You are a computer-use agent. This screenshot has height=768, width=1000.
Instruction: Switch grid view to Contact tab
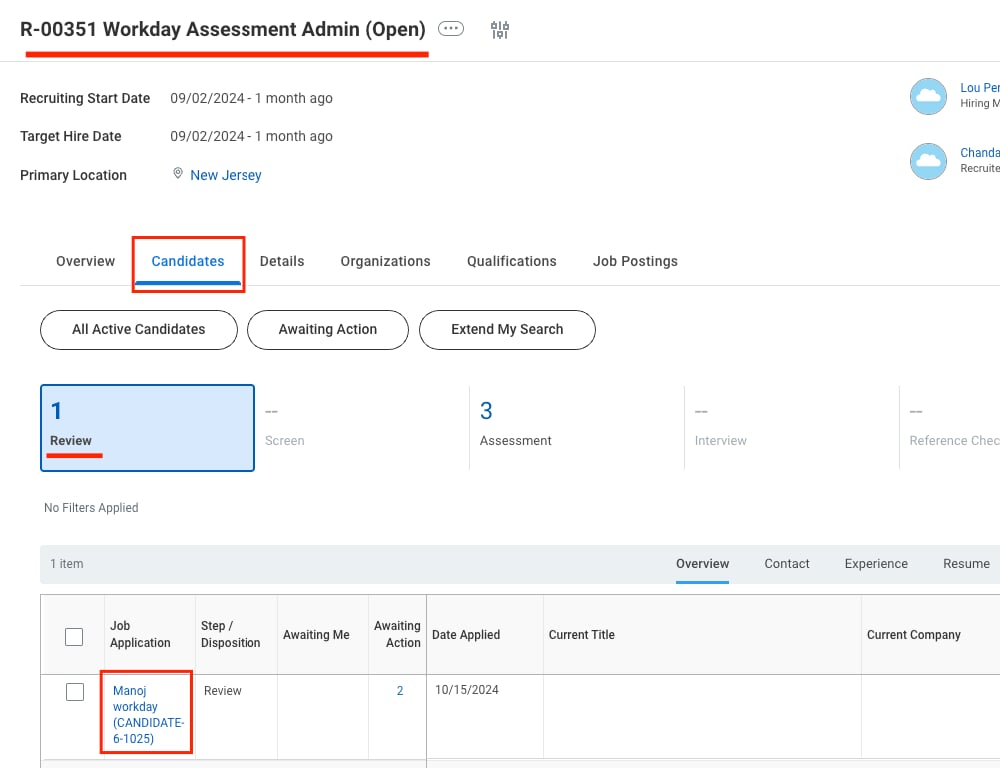(x=787, y=564)
